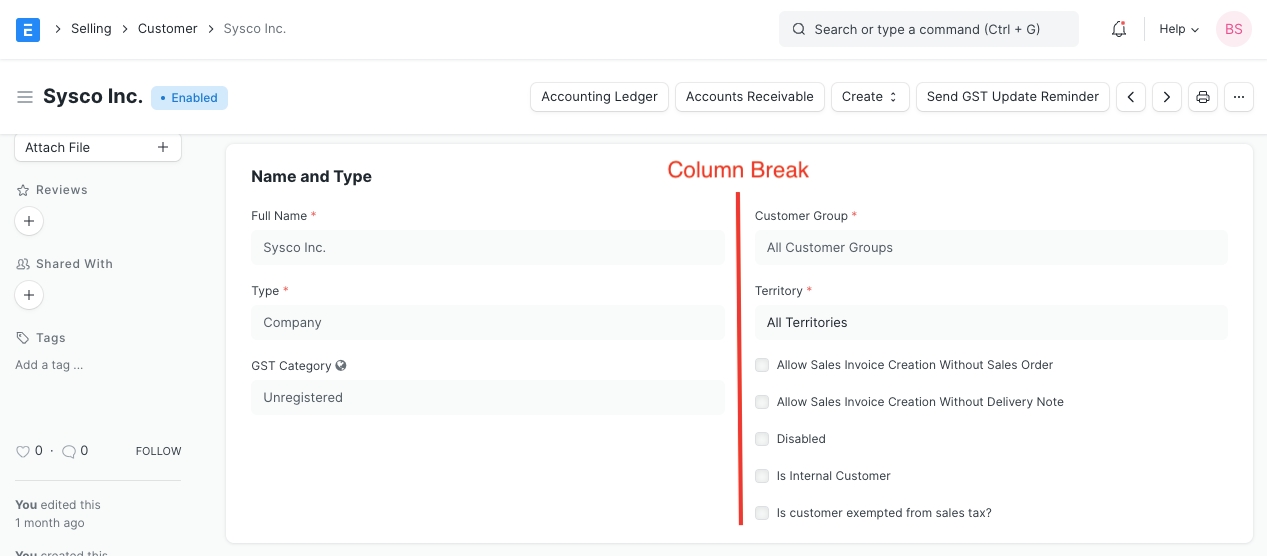Check the Disabled checkbox
The height and width of the screenshot is (556, 1267).
pyautogui.click(x=763, y=439)
